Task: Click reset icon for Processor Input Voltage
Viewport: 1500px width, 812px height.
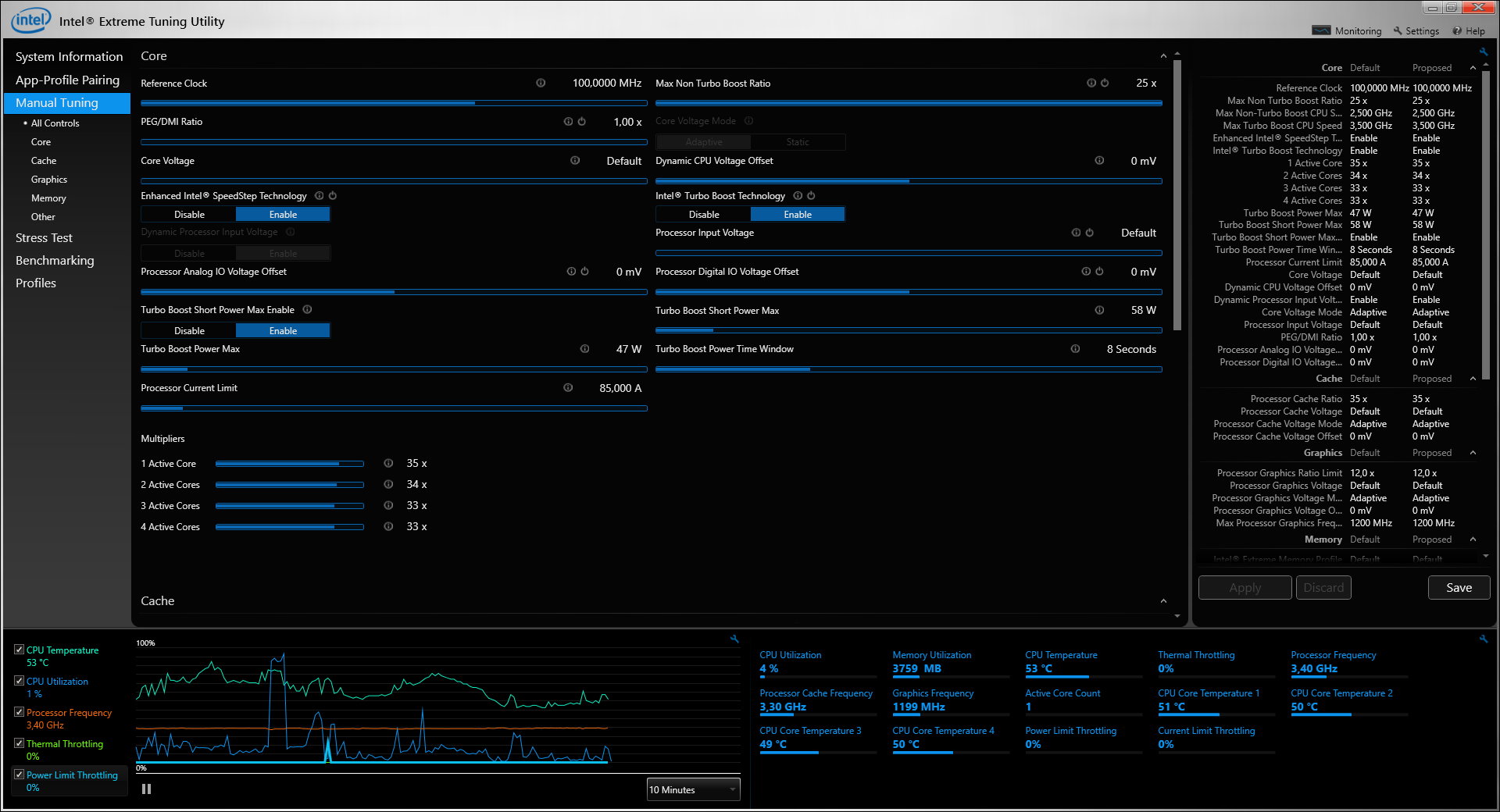Action: point(1089,233)
